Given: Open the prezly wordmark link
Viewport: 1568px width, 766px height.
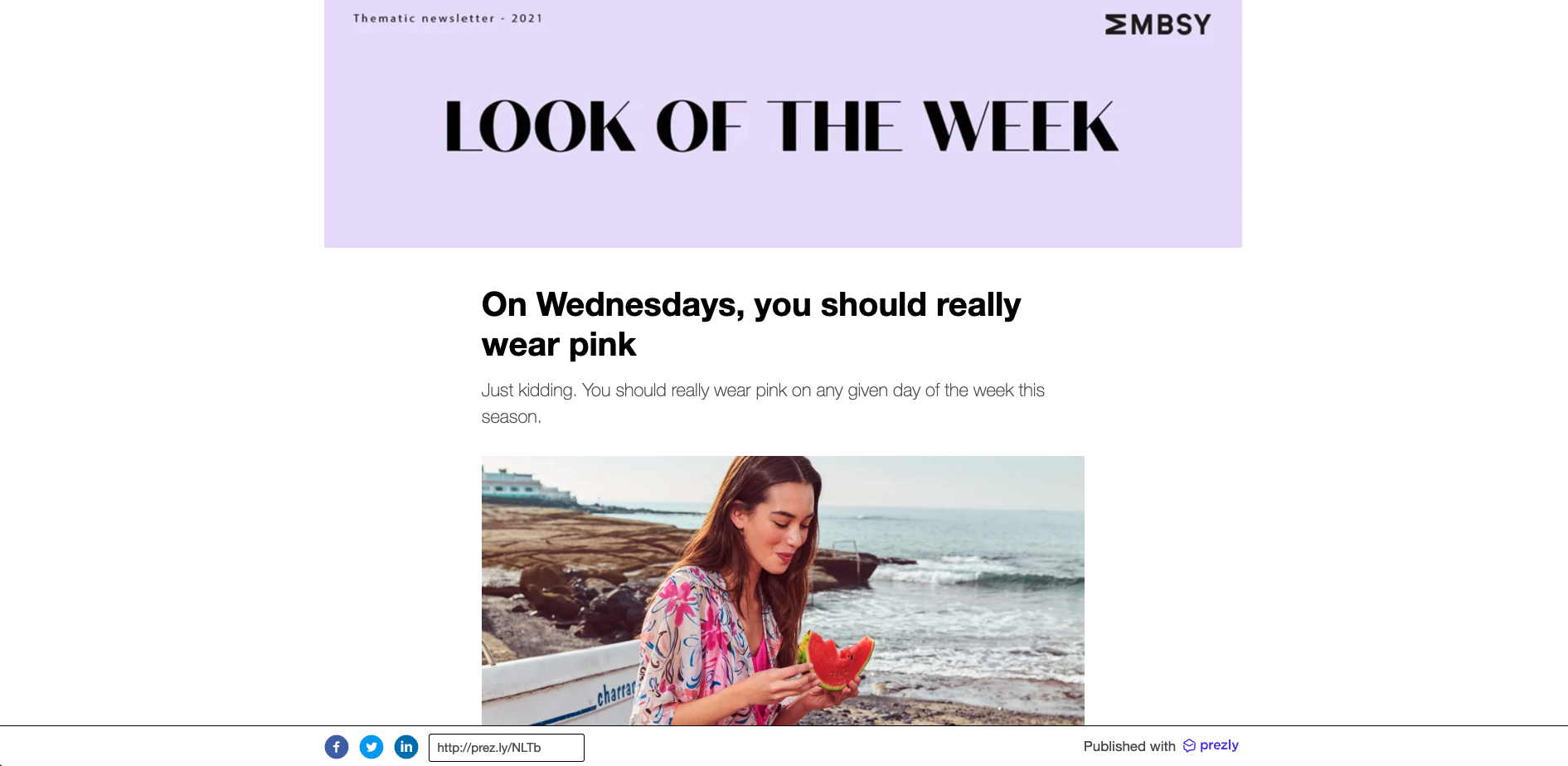Looking at the screenshot, I should coord(1219,745).
